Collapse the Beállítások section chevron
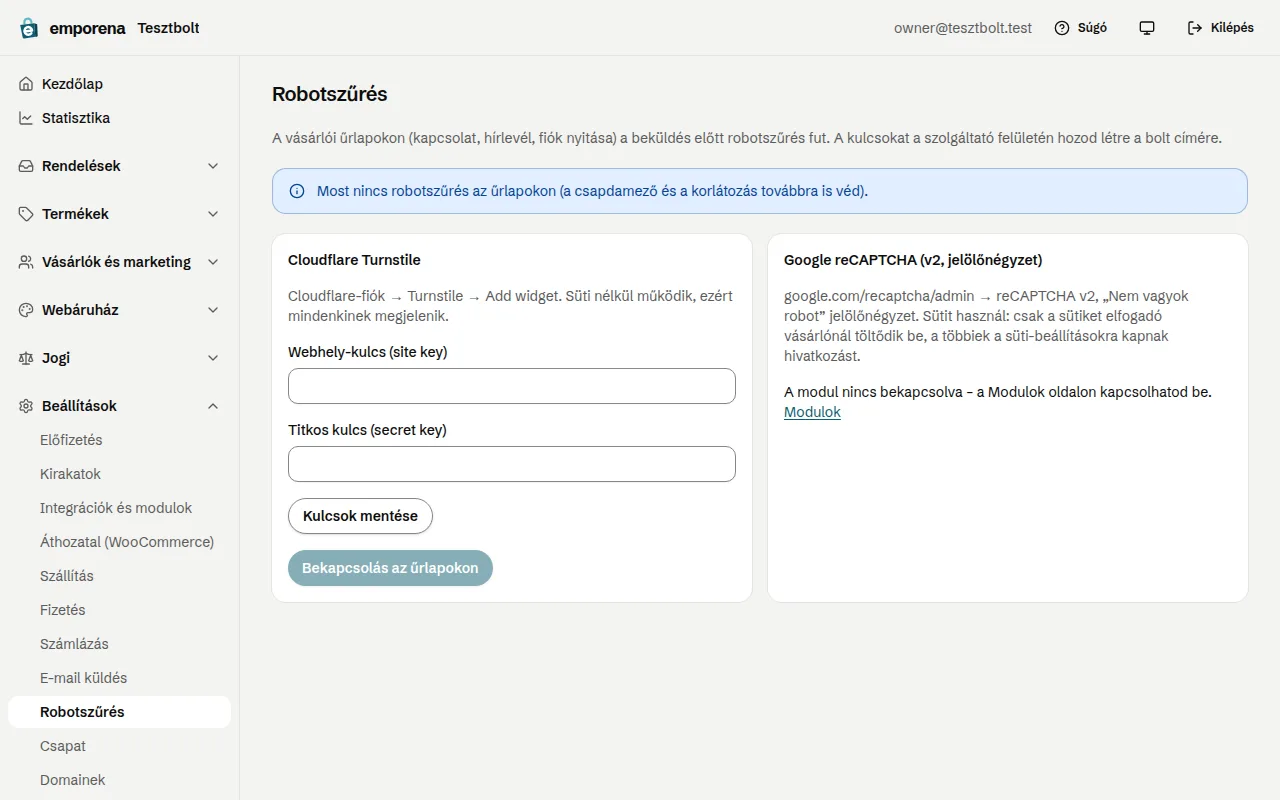 coord(213,406)
